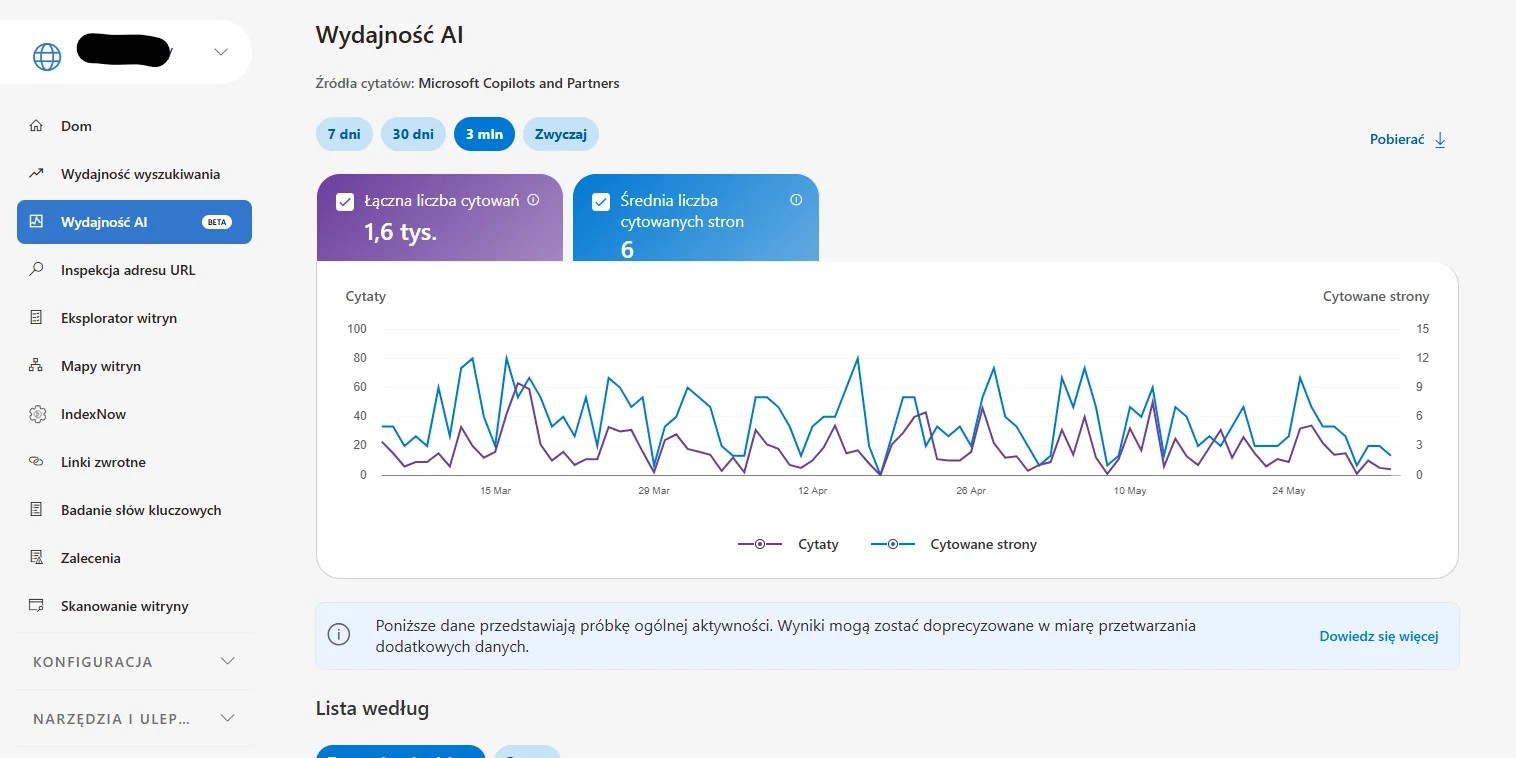The height and width of the screenshot is (758, 1516).
Task: Uncheck the Łączna liczba cytowań checkbox
Action: (x=345, y=202)
